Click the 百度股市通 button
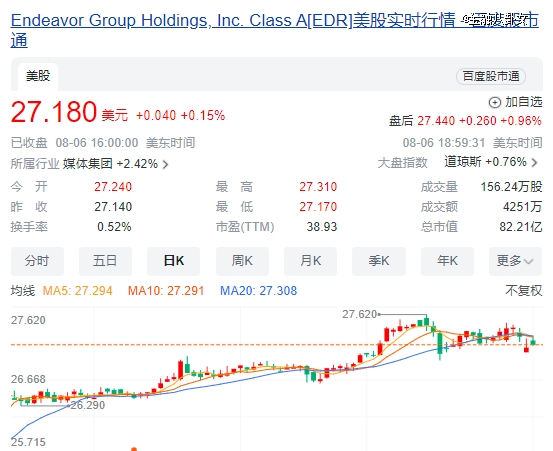Viewport: 553px width, 451px height. (491, 77)
